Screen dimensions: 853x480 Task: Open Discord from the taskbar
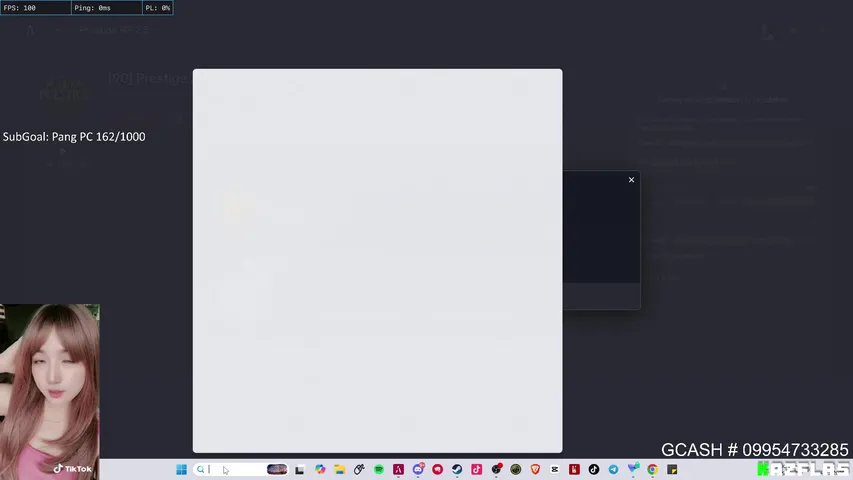click(418, 469)
